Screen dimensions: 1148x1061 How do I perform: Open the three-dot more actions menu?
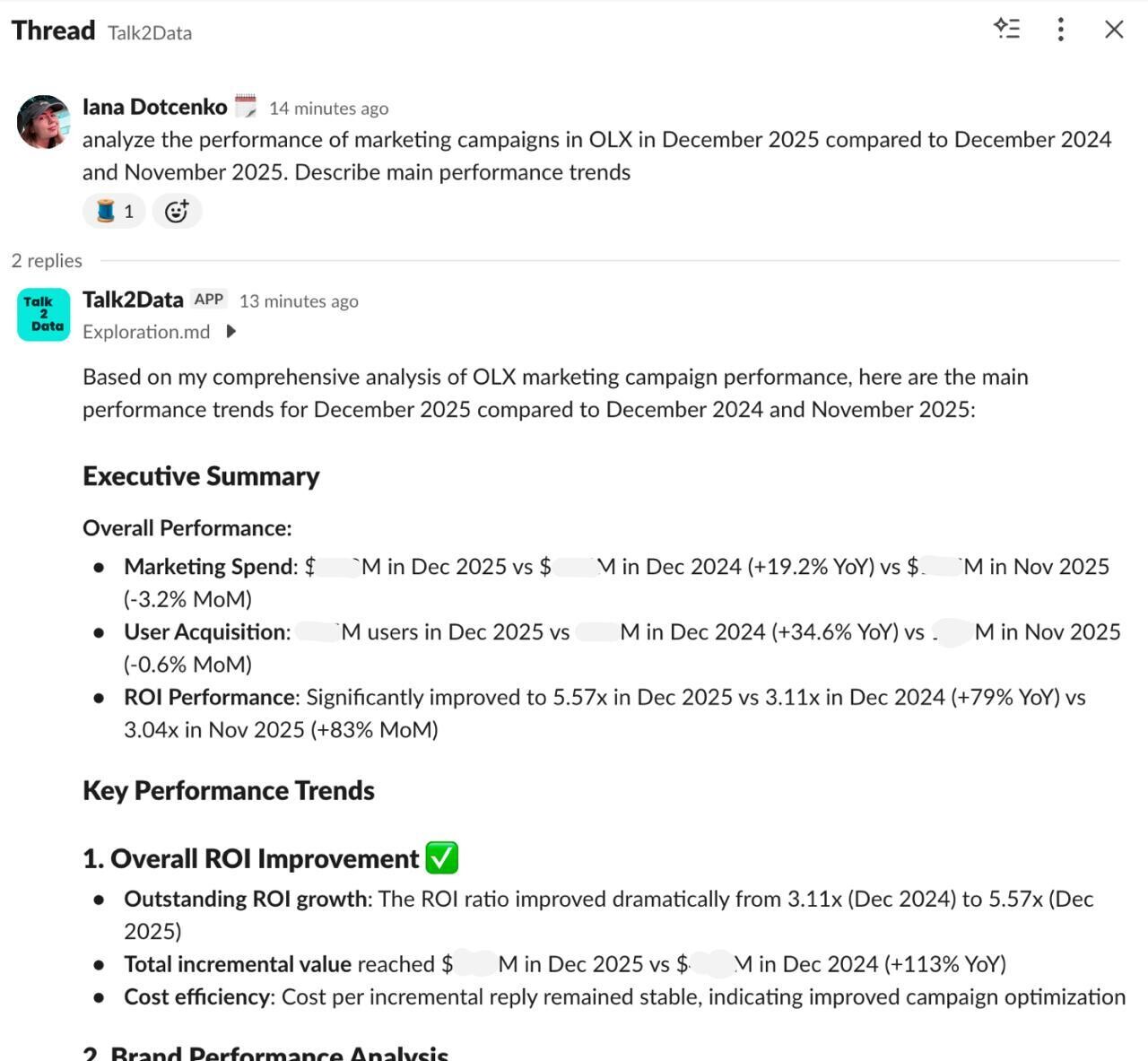tap(1060, 30)
